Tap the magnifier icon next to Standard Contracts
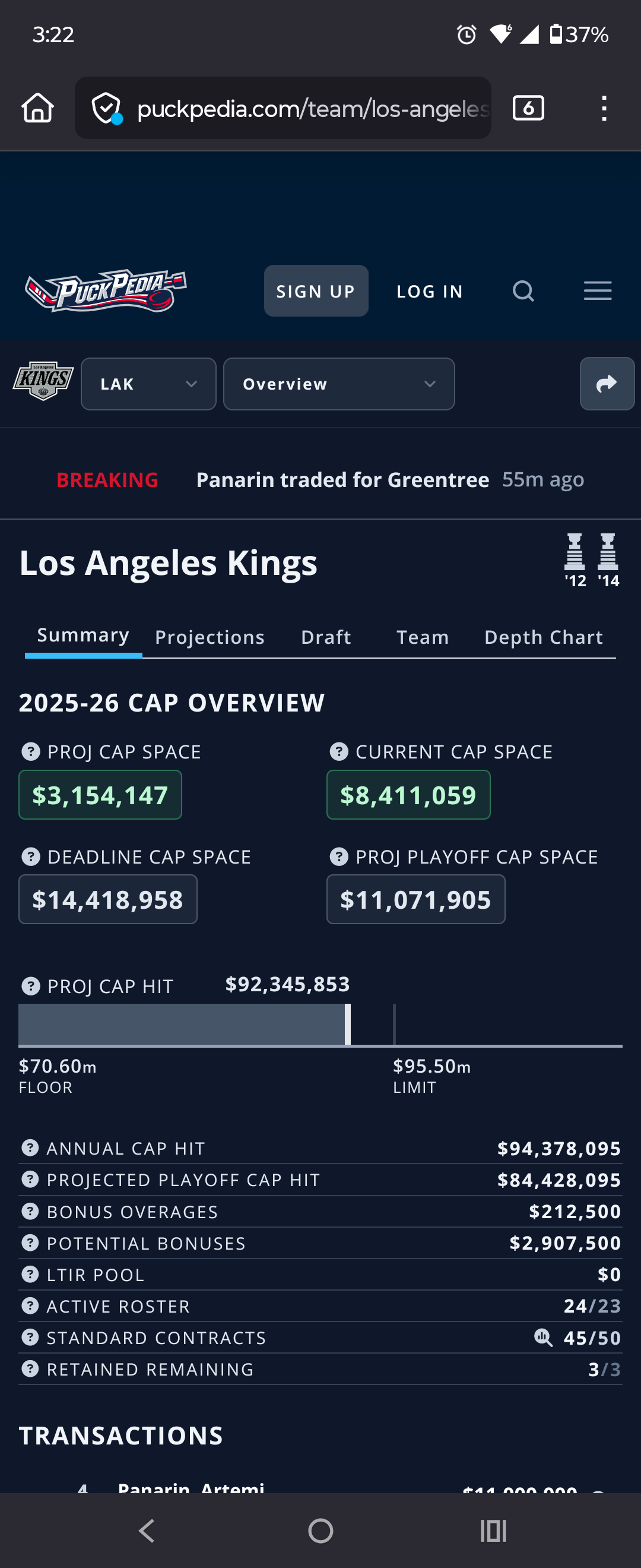The height and width of the screenshot is (1568, 641). (542, 1338)
